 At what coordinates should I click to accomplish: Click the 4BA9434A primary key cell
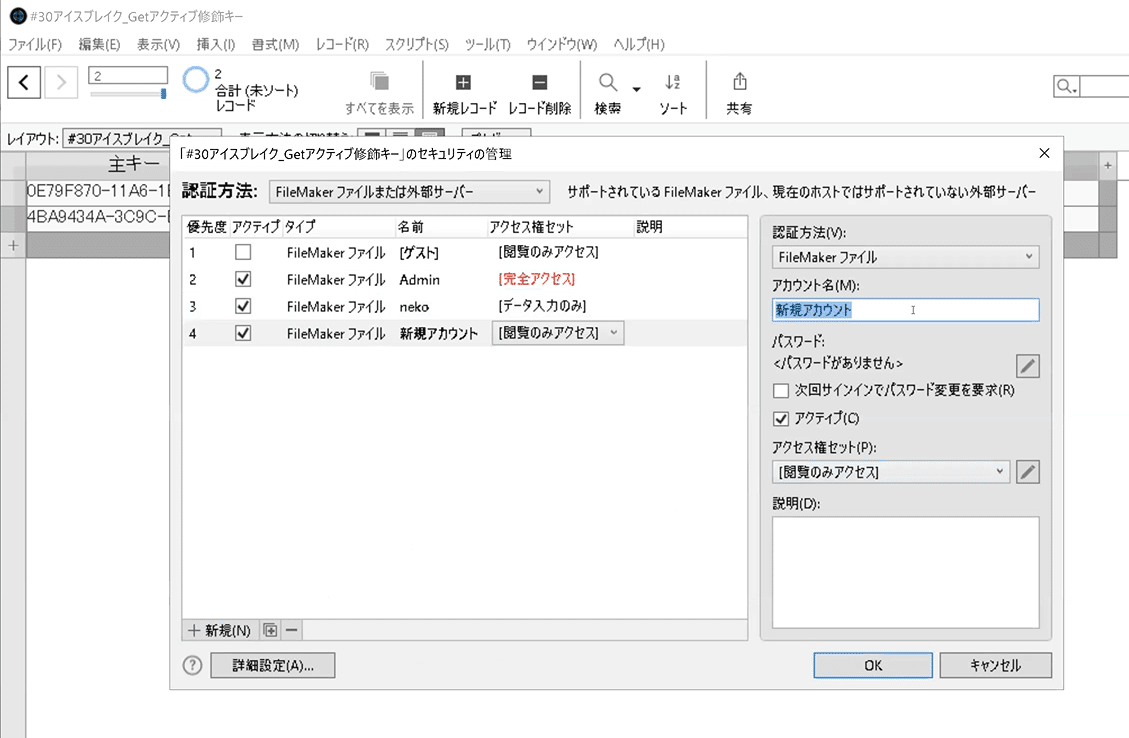click(98, 217)
